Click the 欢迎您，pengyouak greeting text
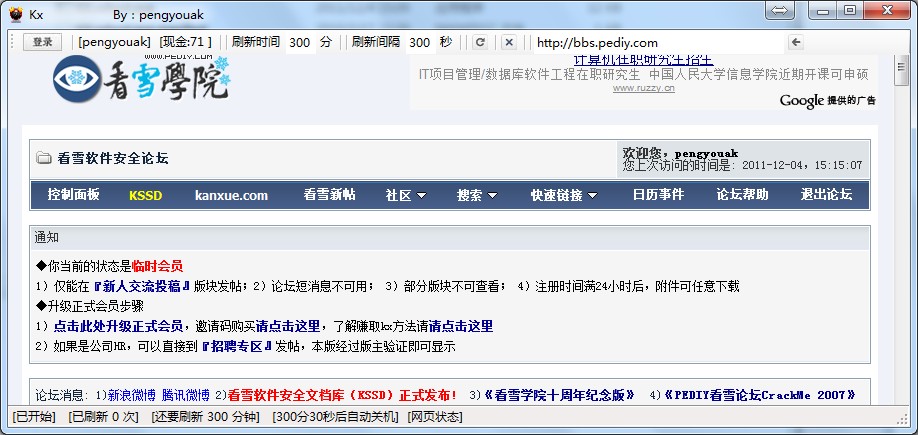This screenshot has height=435, width=918. [x=680, y=153]
